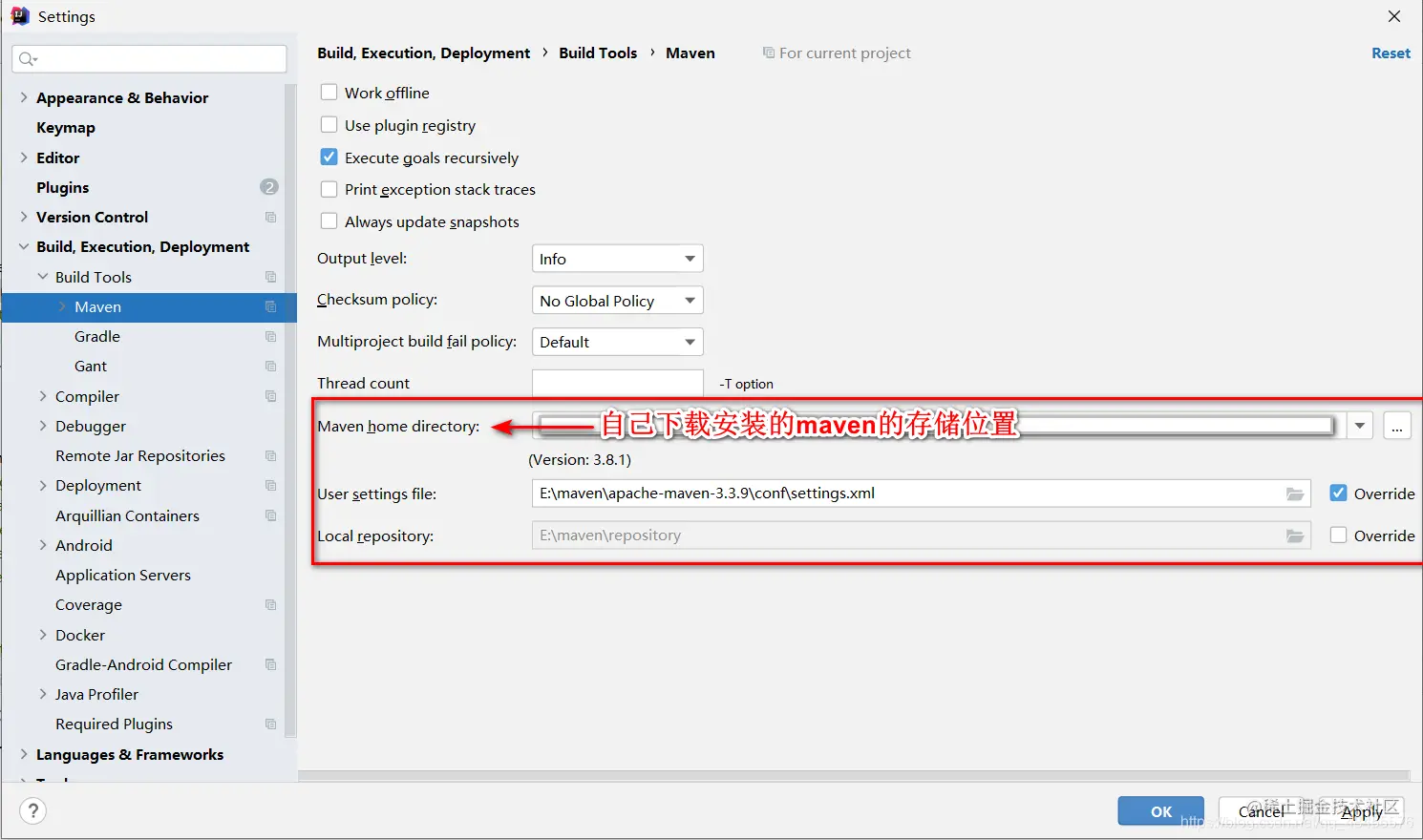The image size is (1423, 840).
Task: Uncheck Execute goals recursively
Action: (329, 157)
